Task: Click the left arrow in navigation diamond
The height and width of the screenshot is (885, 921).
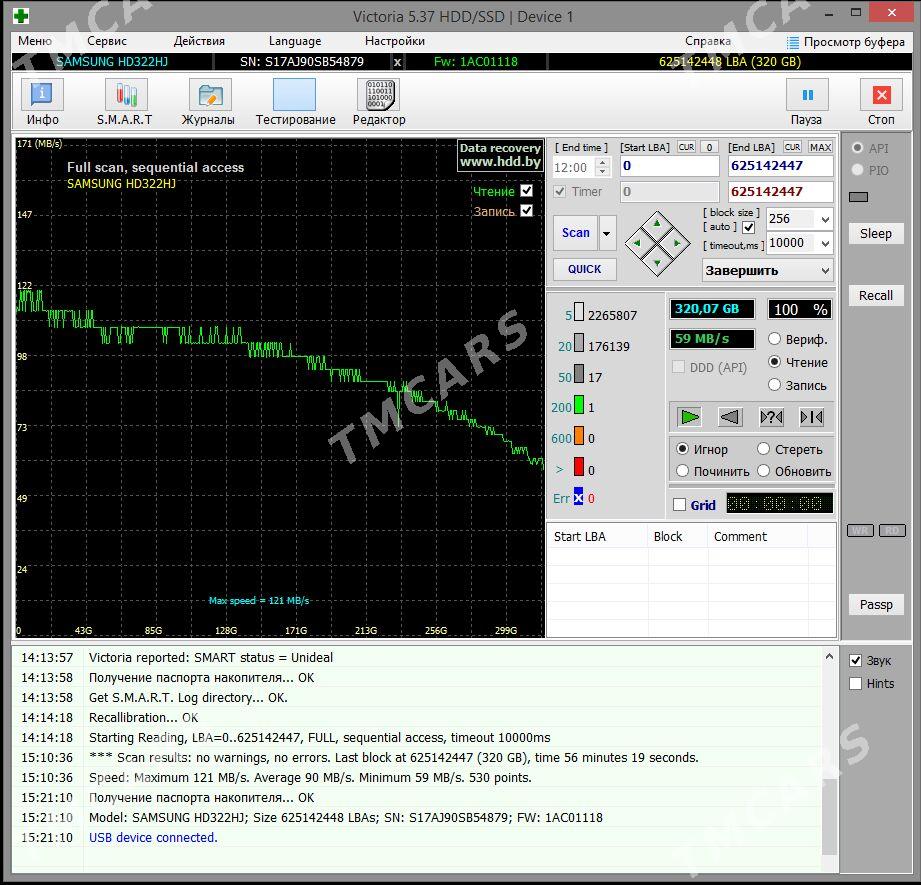Action: point(637,243)
